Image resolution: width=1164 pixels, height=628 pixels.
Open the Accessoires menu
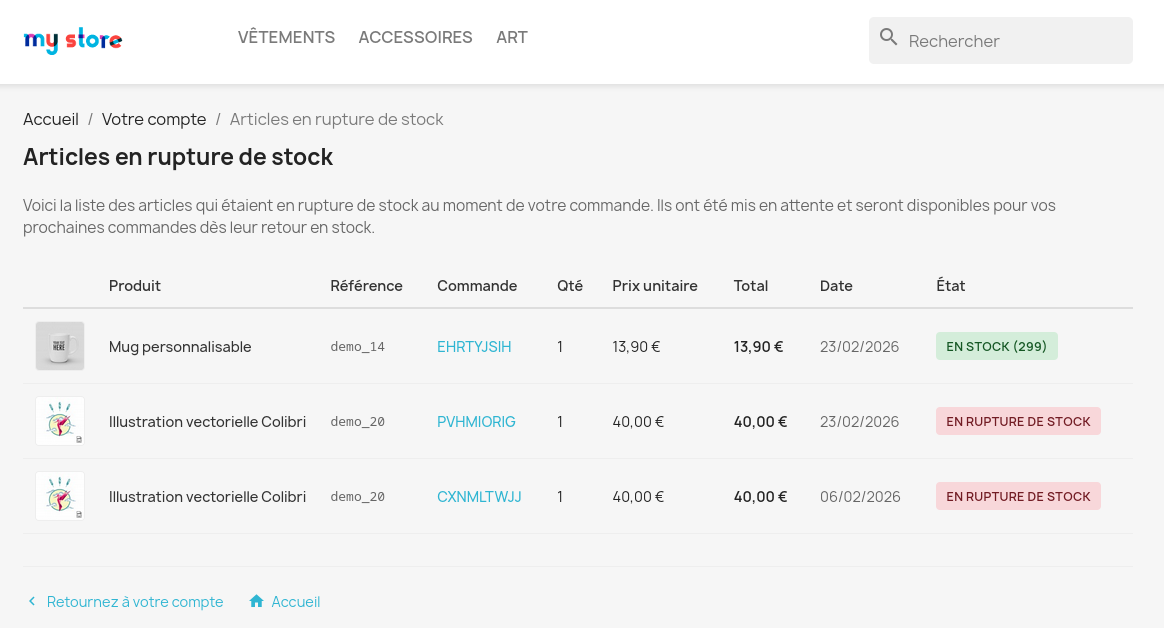coord(415,37)
